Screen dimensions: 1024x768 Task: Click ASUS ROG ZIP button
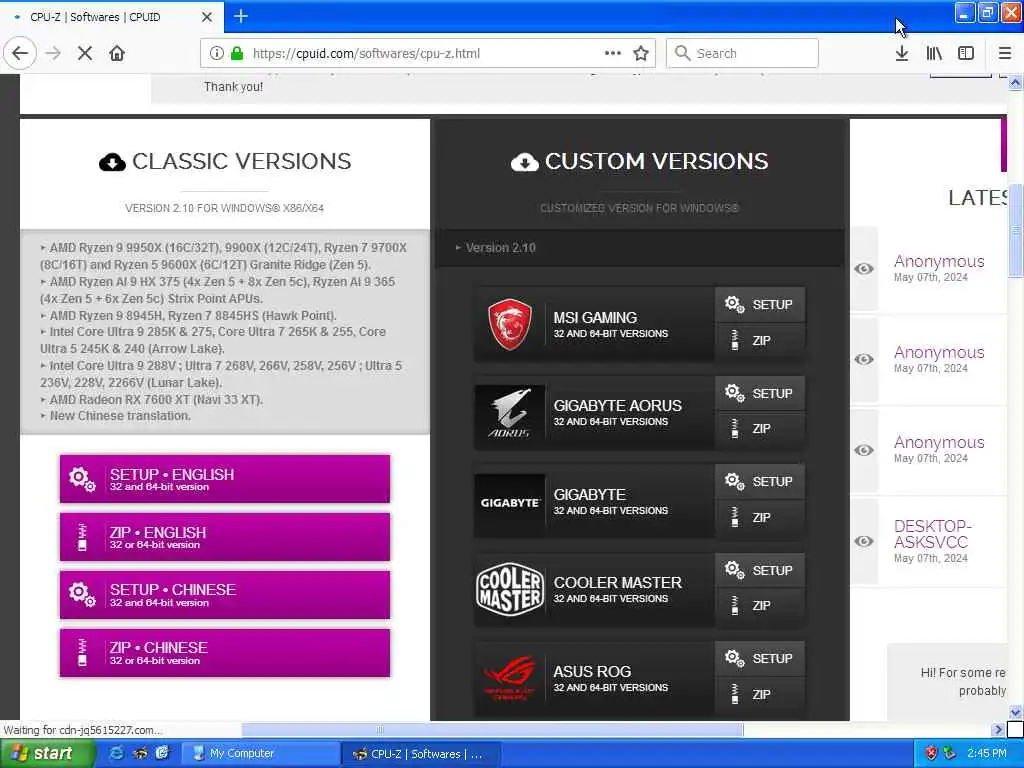[x=760, y=694]
